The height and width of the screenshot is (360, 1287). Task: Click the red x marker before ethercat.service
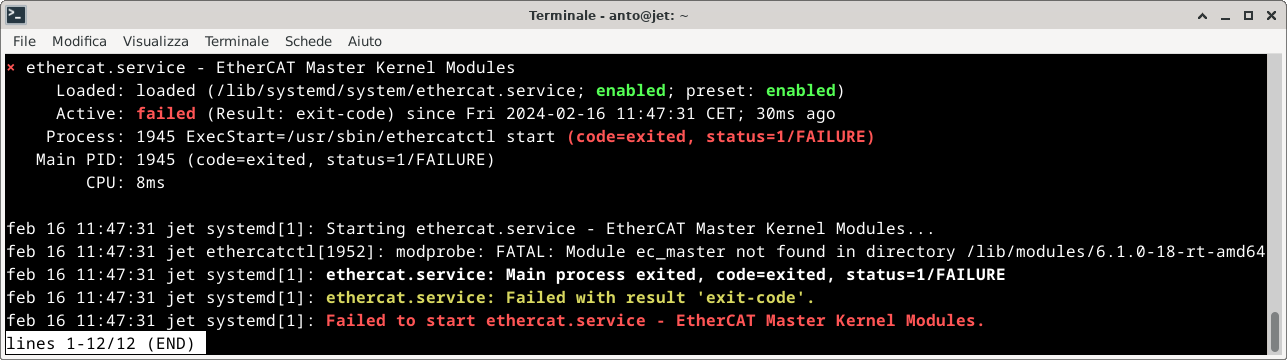(x=11, y=68)
